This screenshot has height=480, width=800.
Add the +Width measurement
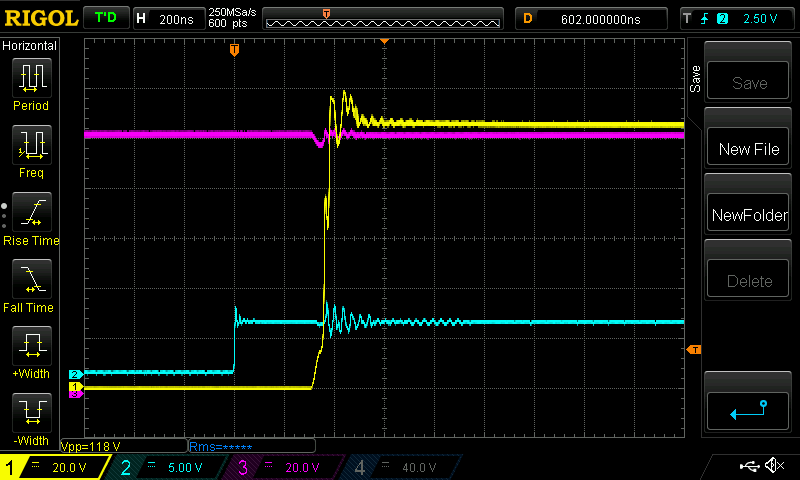click(x=30, y=352)
